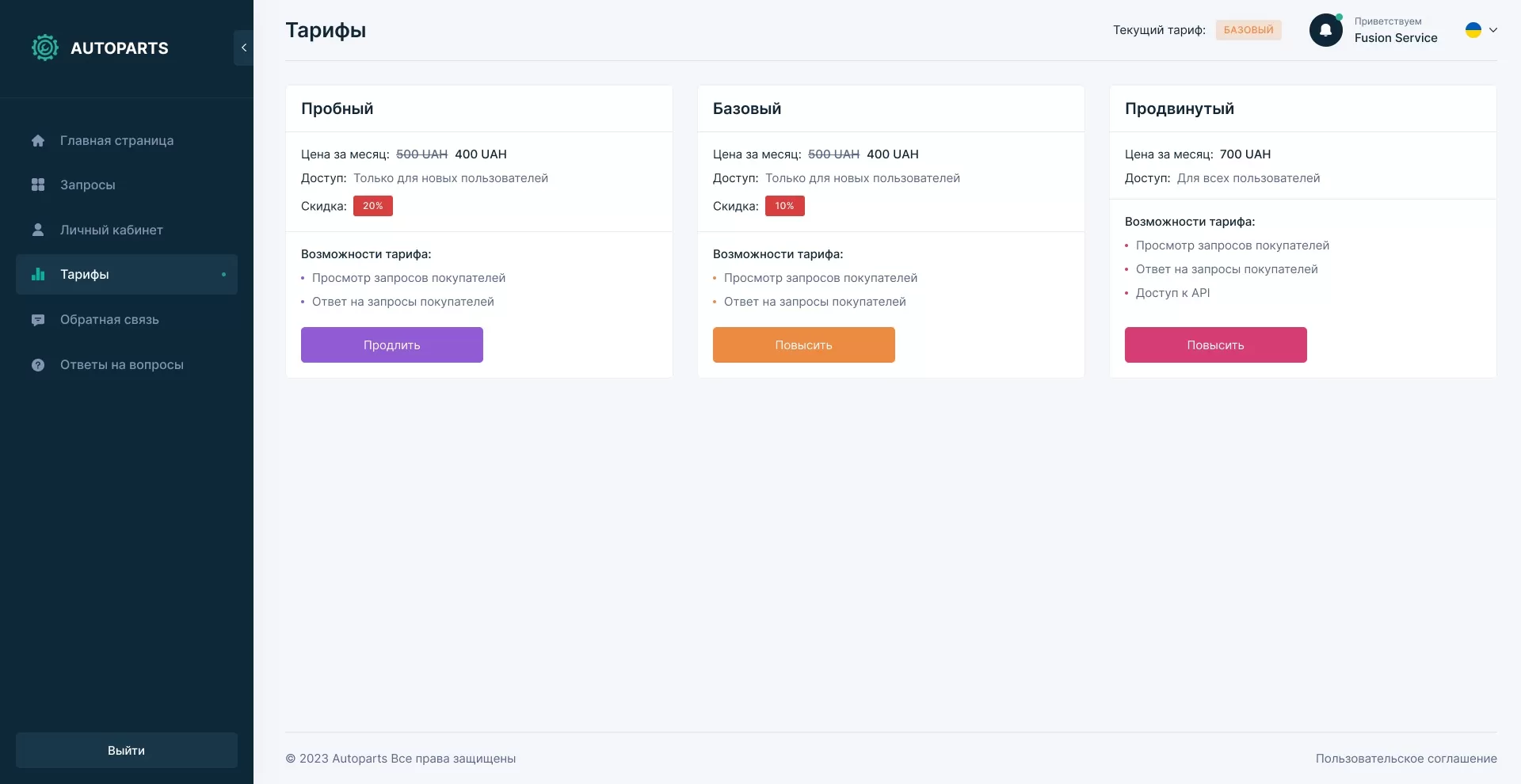Click the pink Повысить button in Продвинутый
Image resolution: width=1521 pixels, height=784 pixels.
[x=1216, y=345]
